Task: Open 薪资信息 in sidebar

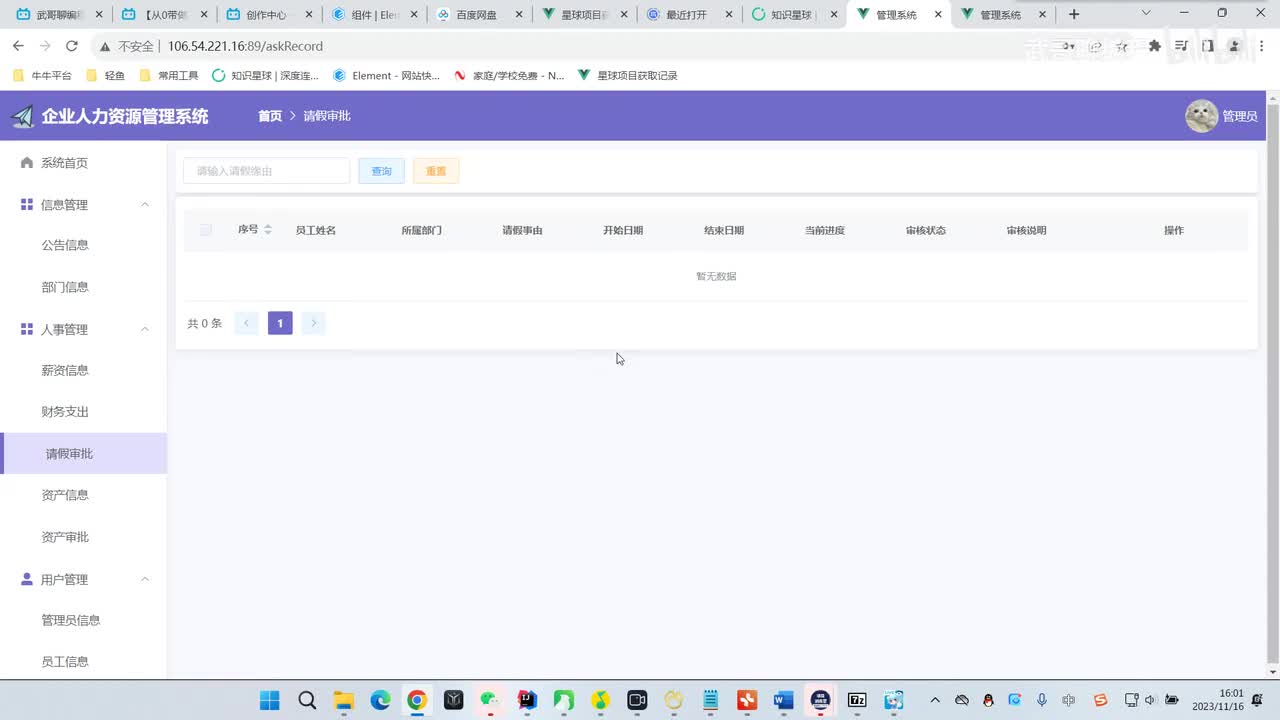Action: (83, 370)
